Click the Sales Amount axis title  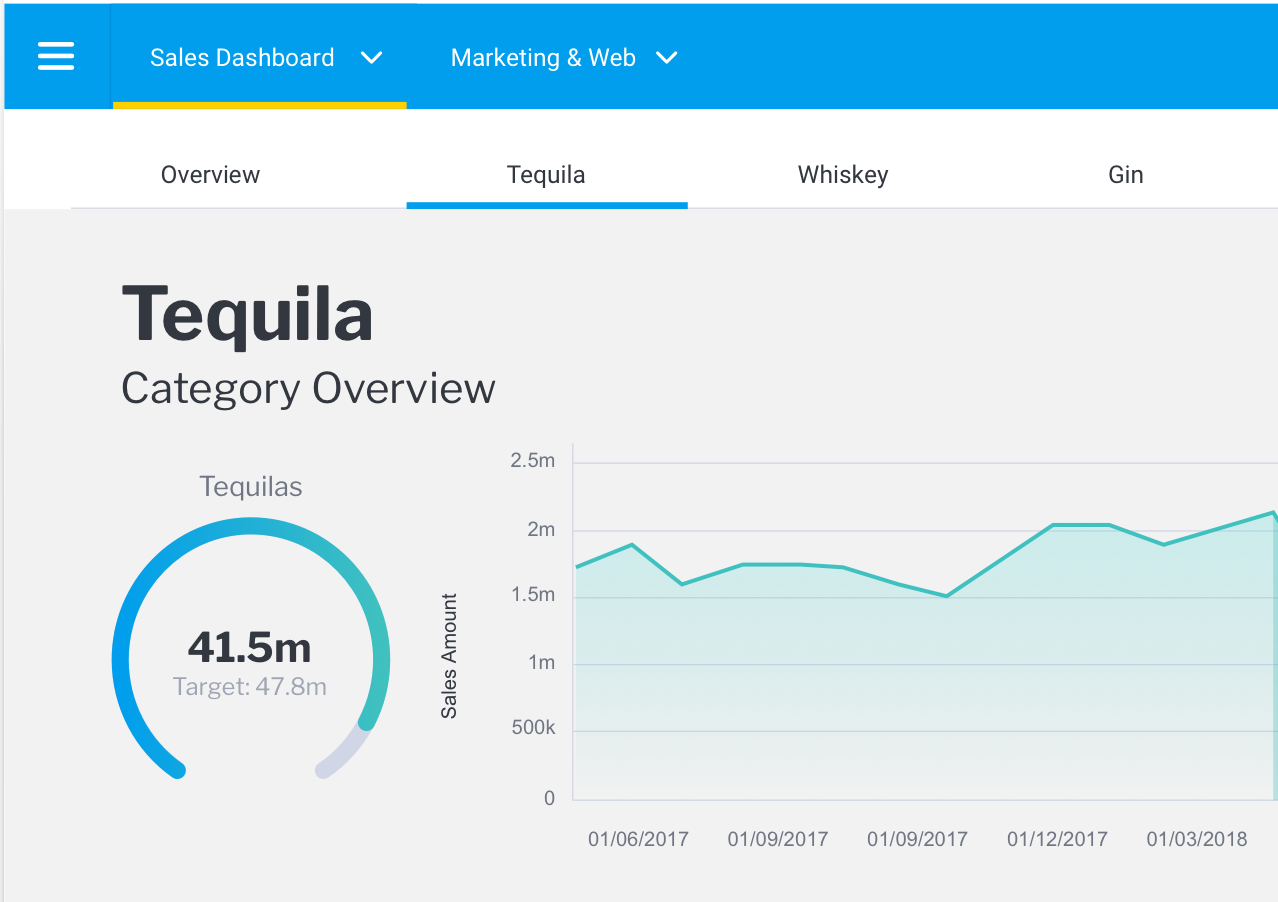tap(449, 656)
